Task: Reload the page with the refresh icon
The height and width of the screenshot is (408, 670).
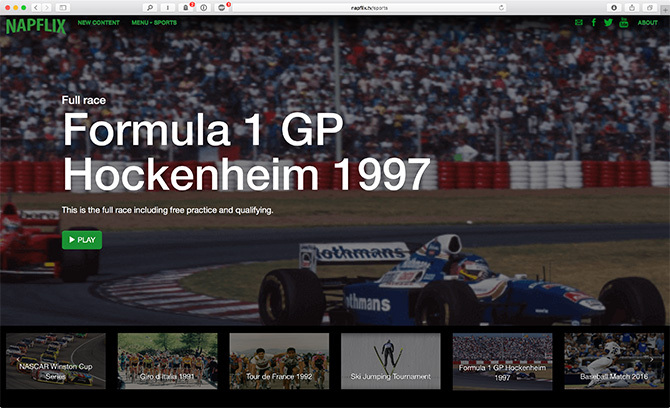Action: click(x=501, y=8)
